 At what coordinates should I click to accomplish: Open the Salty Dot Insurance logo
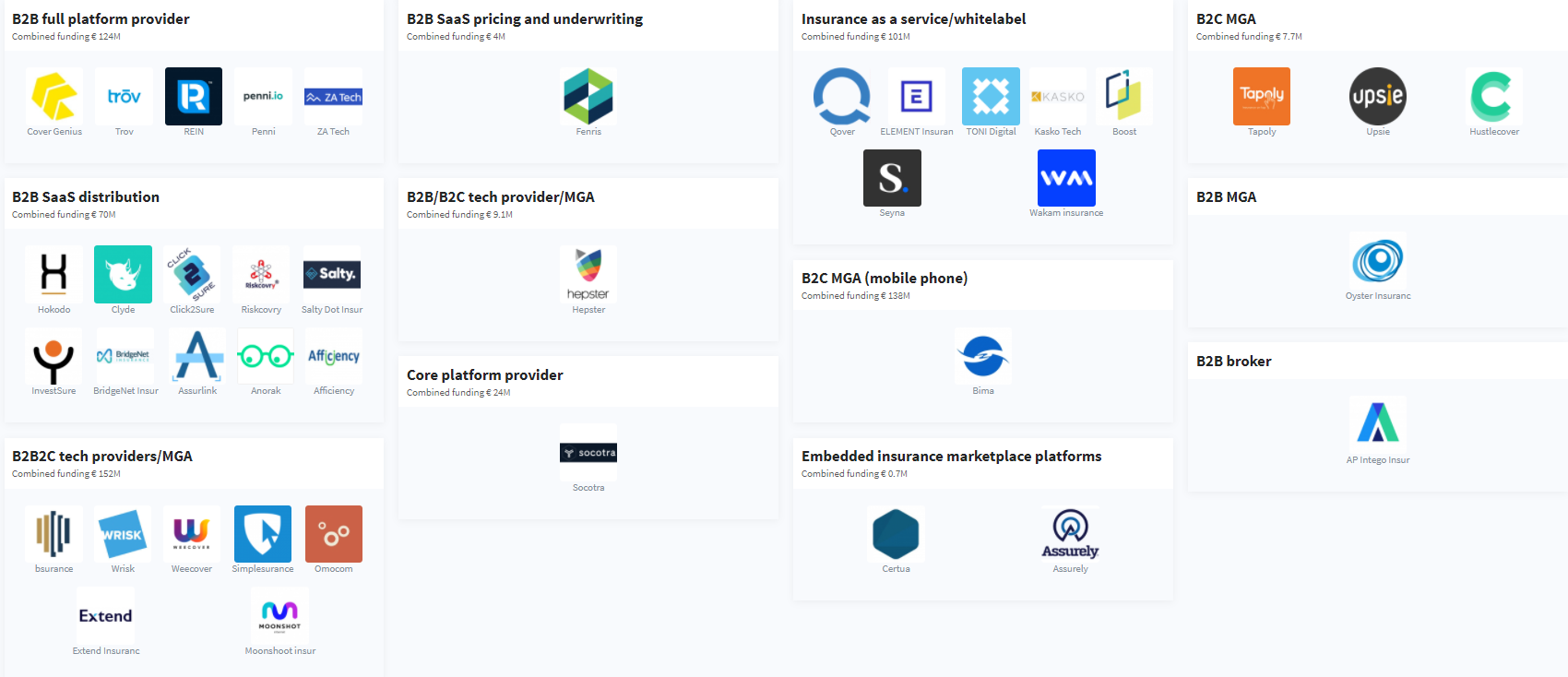click(332, 274)
